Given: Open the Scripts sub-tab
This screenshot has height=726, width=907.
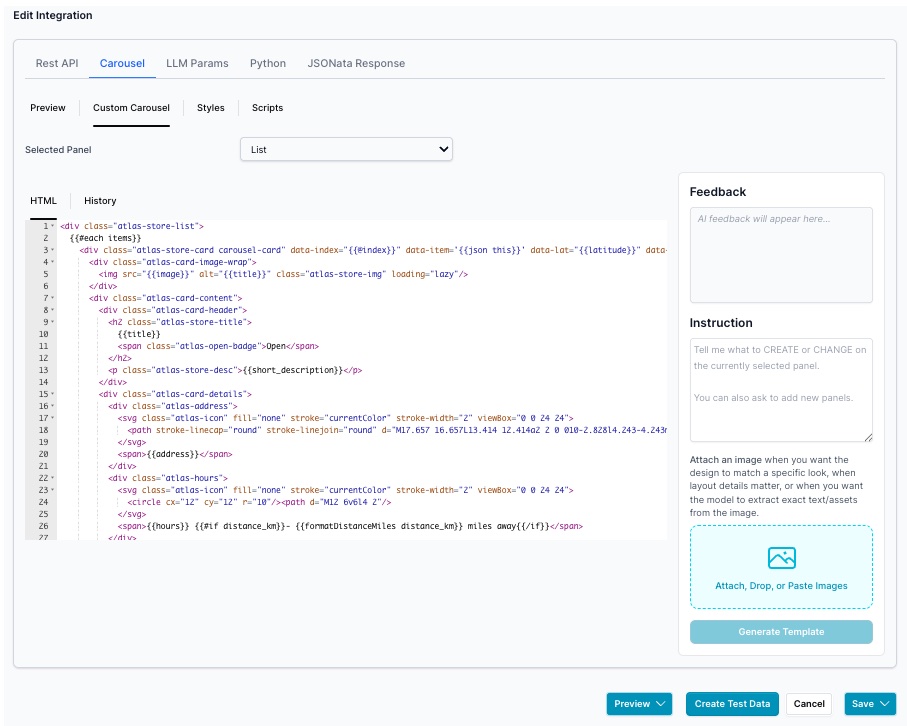Looking at the screenshot, I should (267, 108).
